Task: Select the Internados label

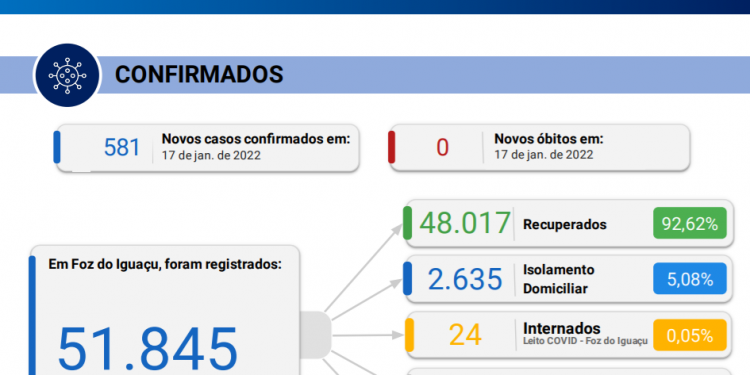Action: coord(562,329)
